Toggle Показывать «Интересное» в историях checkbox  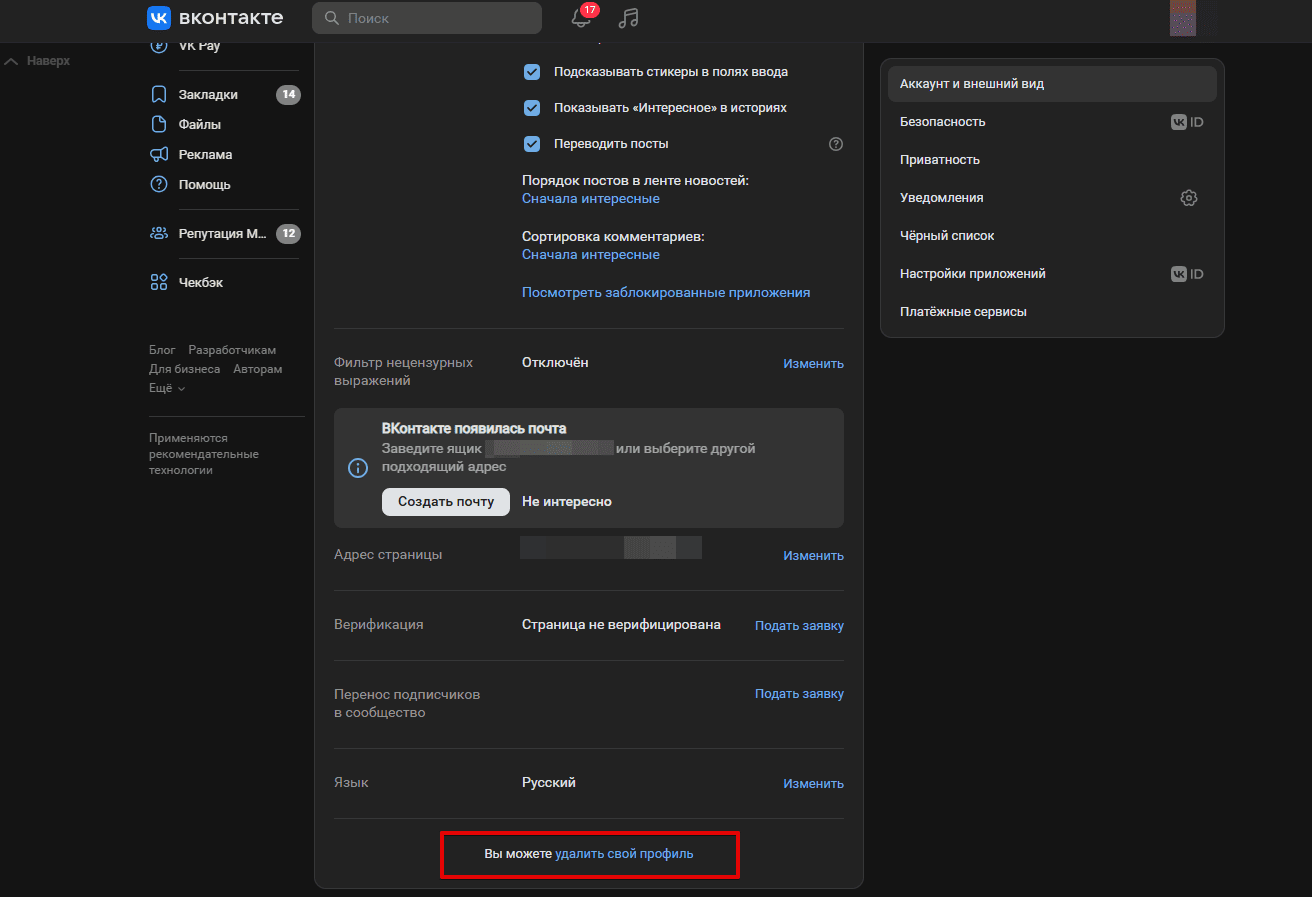click(532, 108)
